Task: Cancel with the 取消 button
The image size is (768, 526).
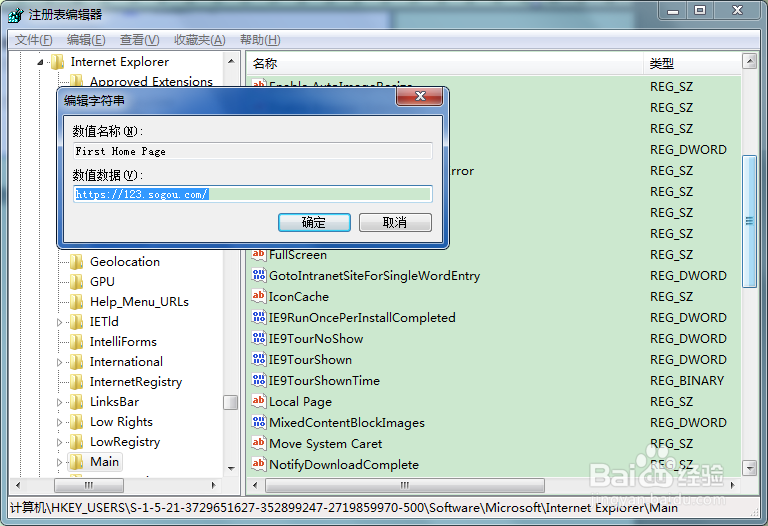Action: (x=395, y=222)
